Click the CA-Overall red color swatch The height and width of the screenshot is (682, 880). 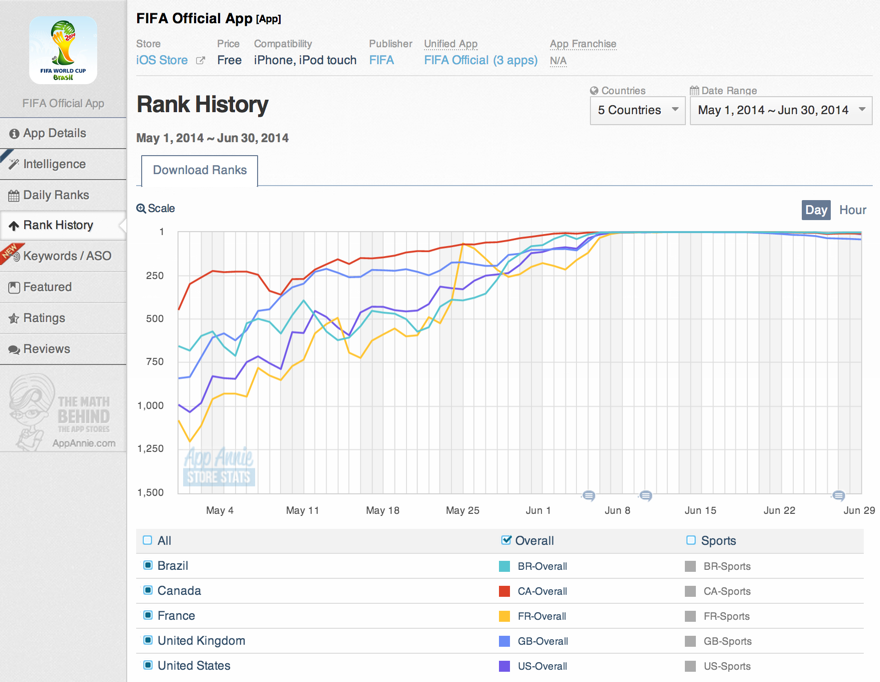coord(505,591)
